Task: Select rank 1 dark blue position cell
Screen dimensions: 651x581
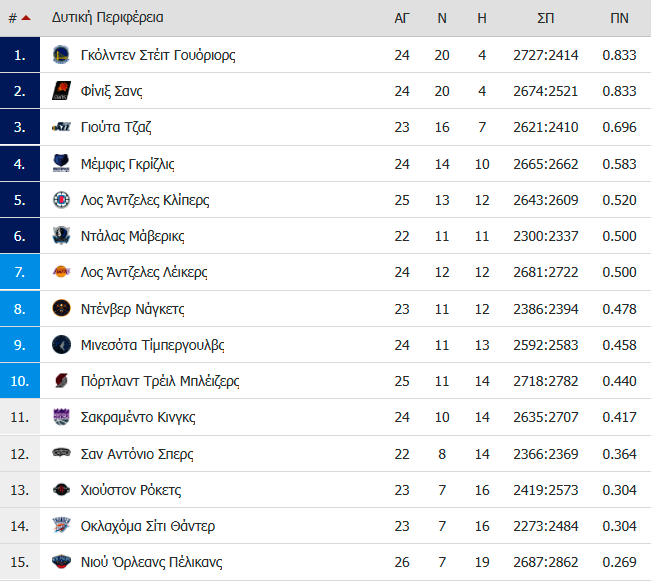Action: point(20,55)
